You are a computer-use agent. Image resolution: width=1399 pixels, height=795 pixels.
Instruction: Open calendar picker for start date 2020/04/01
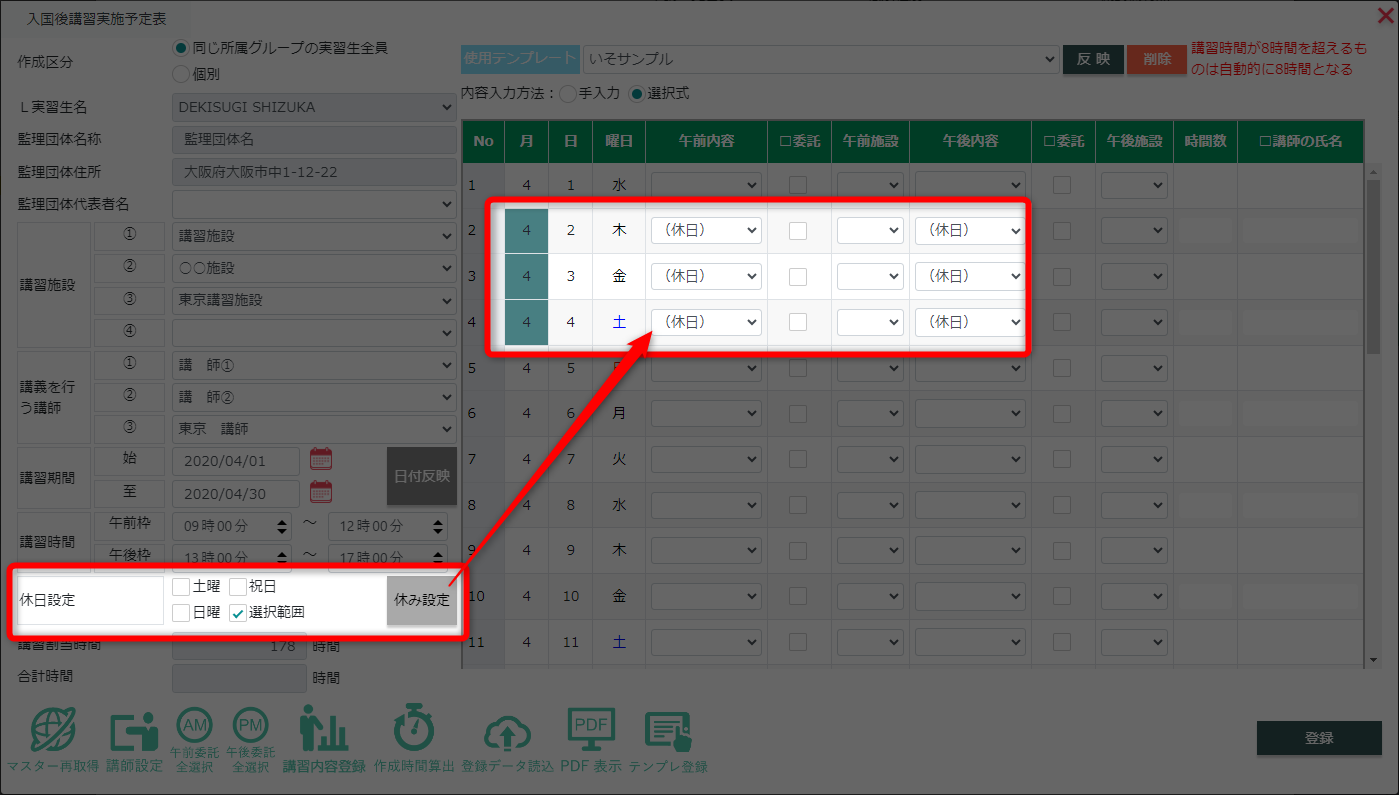(320, 460)
